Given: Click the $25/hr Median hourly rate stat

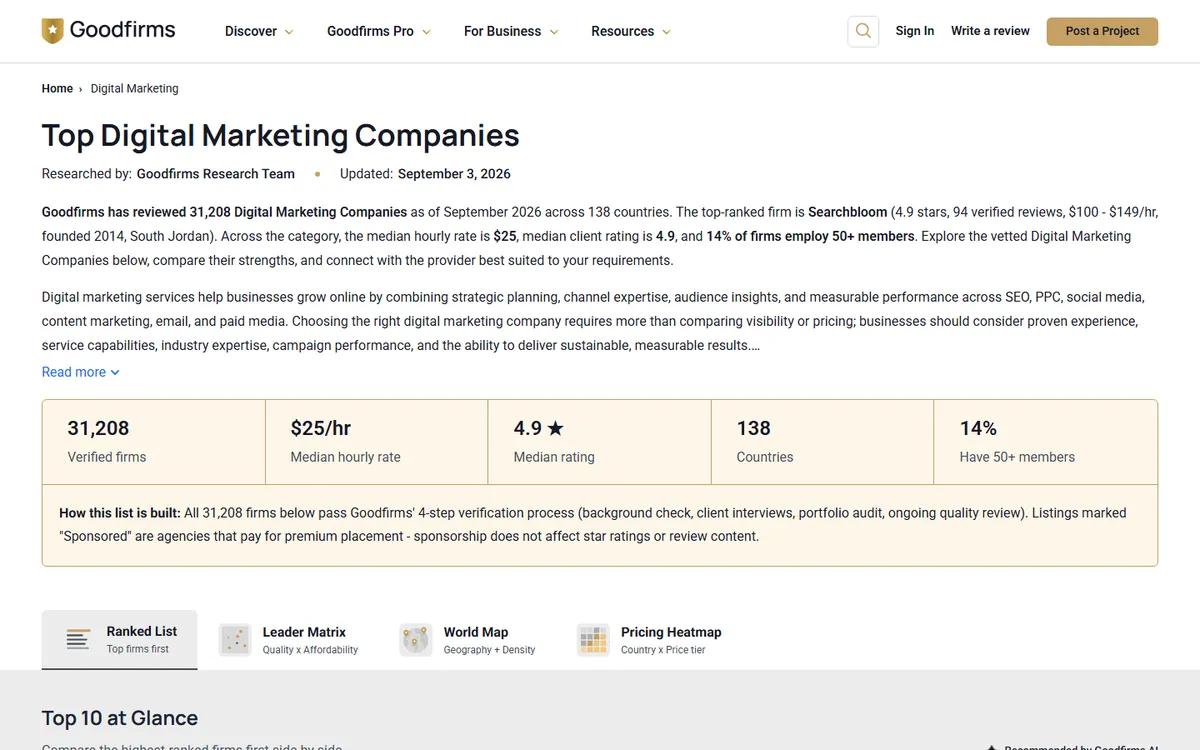Looking at the screenshot, I should 377,442.
